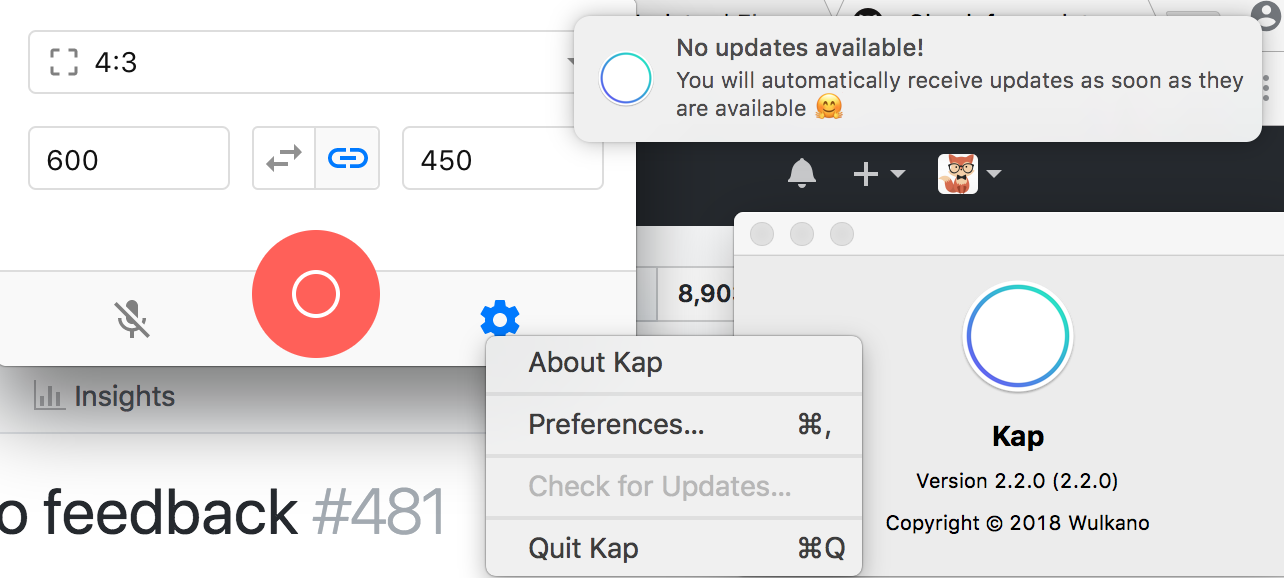Start recording with the red record button

click(316, 294)
